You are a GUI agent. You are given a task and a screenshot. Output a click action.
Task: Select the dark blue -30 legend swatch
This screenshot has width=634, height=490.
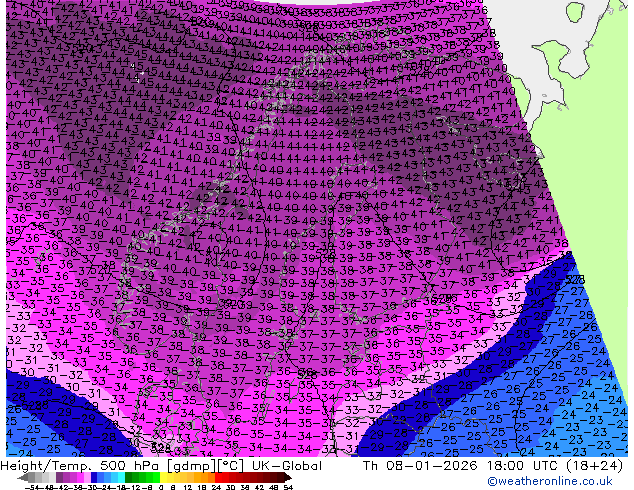(94, 477)
